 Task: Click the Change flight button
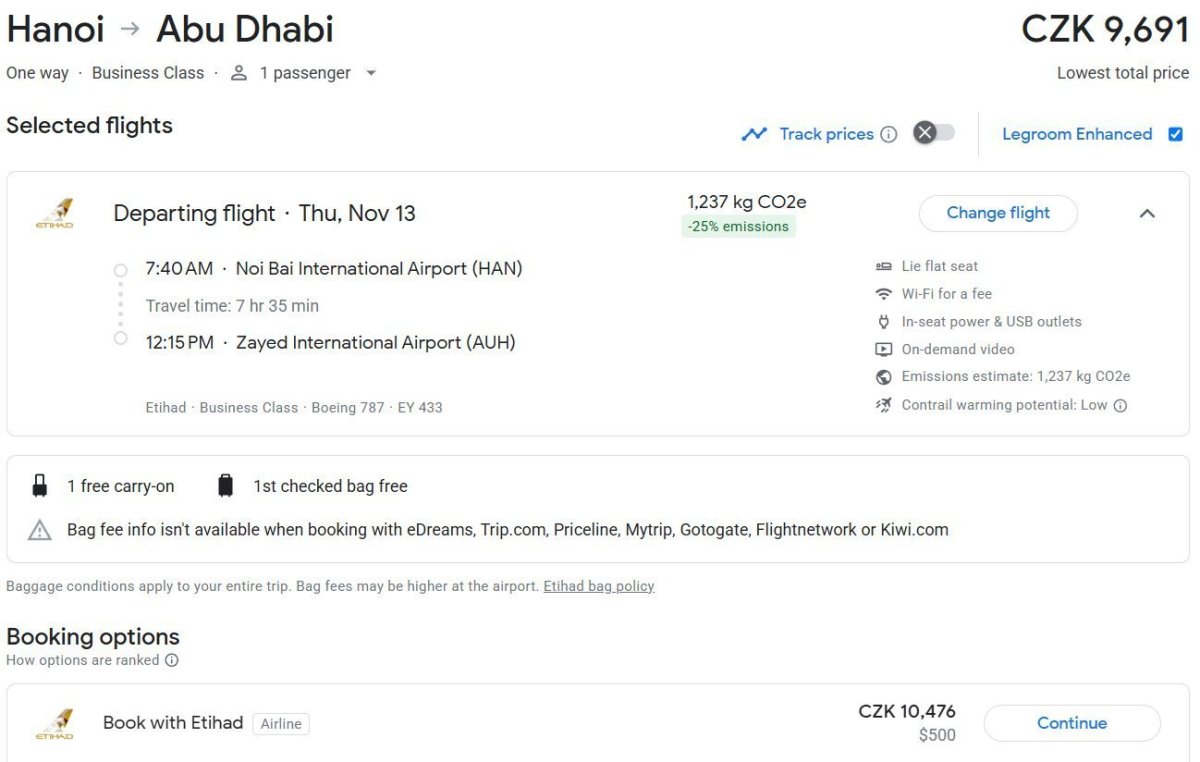(x=998, y=213)
